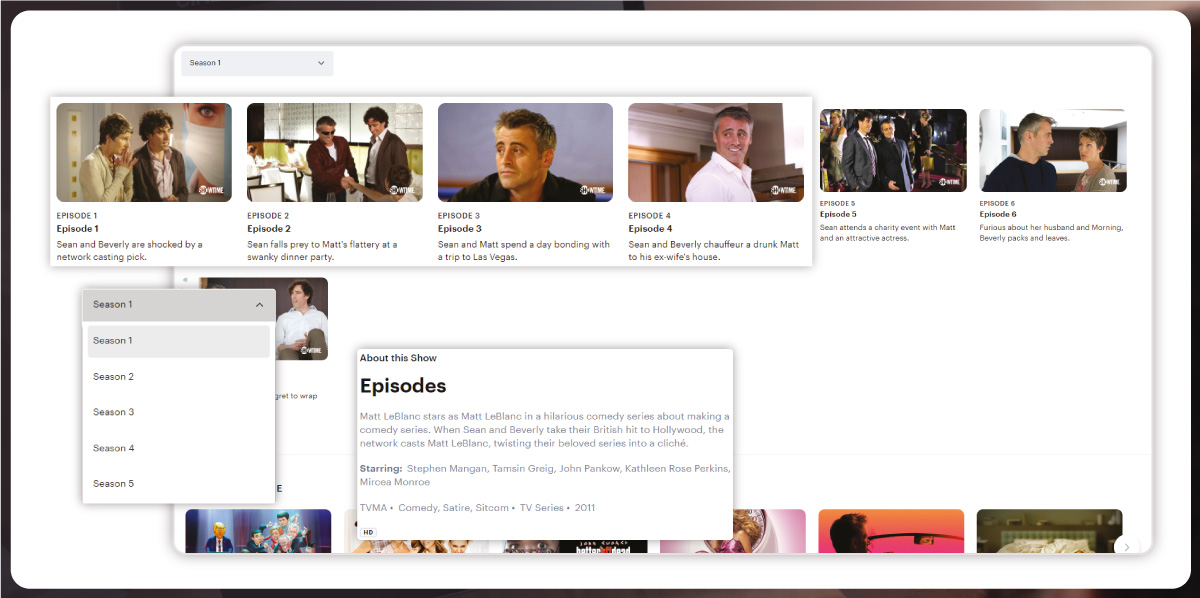Image resolution: width=1200 pixels, height=598 pixels.
Task: Open the Episode 1 thumbnail
Action: [144, 153]
